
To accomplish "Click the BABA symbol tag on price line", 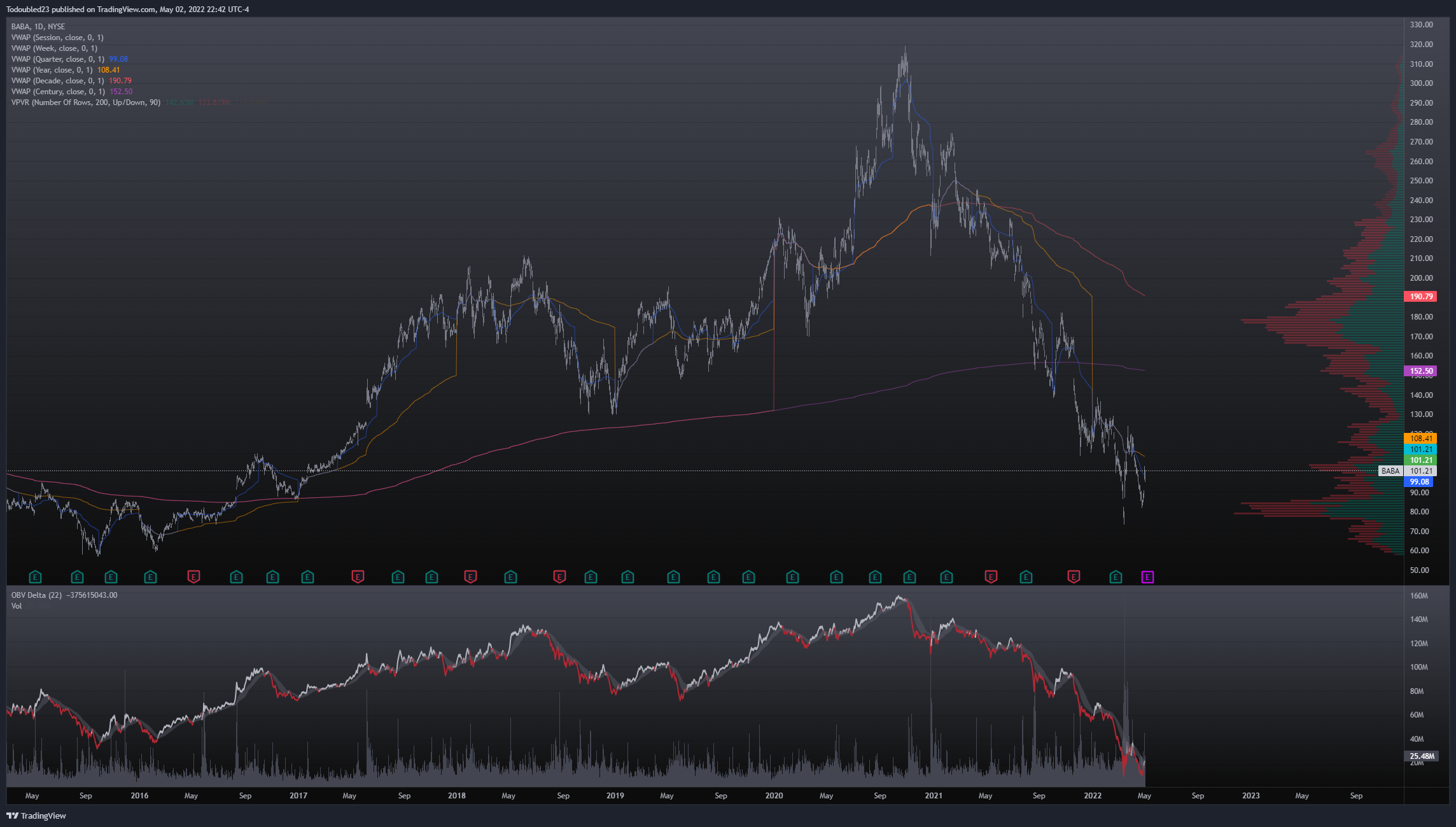I will coord(1390,471).
